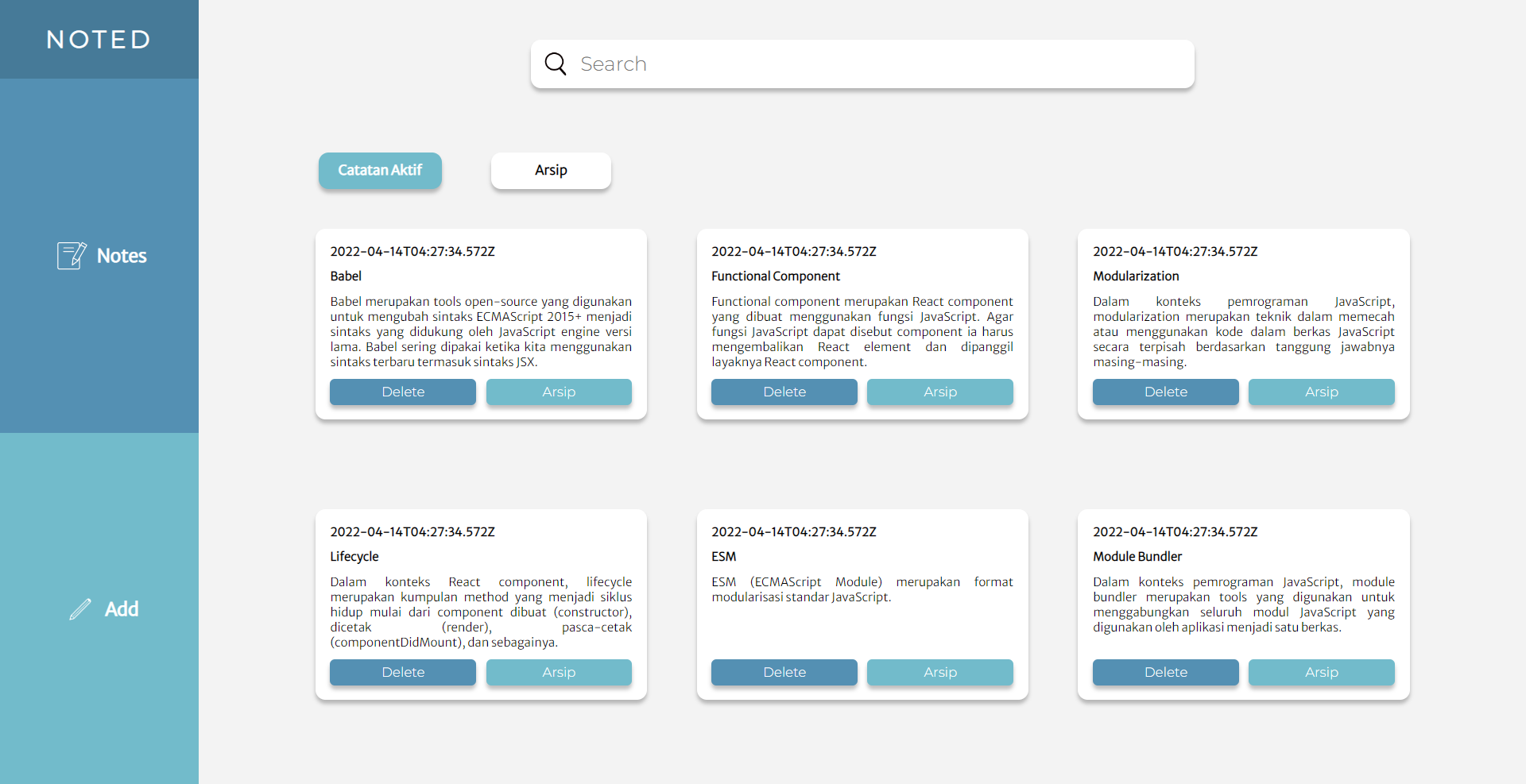Select the Babel note title
The image size is (1526, 784).
(x=346, y=276)
